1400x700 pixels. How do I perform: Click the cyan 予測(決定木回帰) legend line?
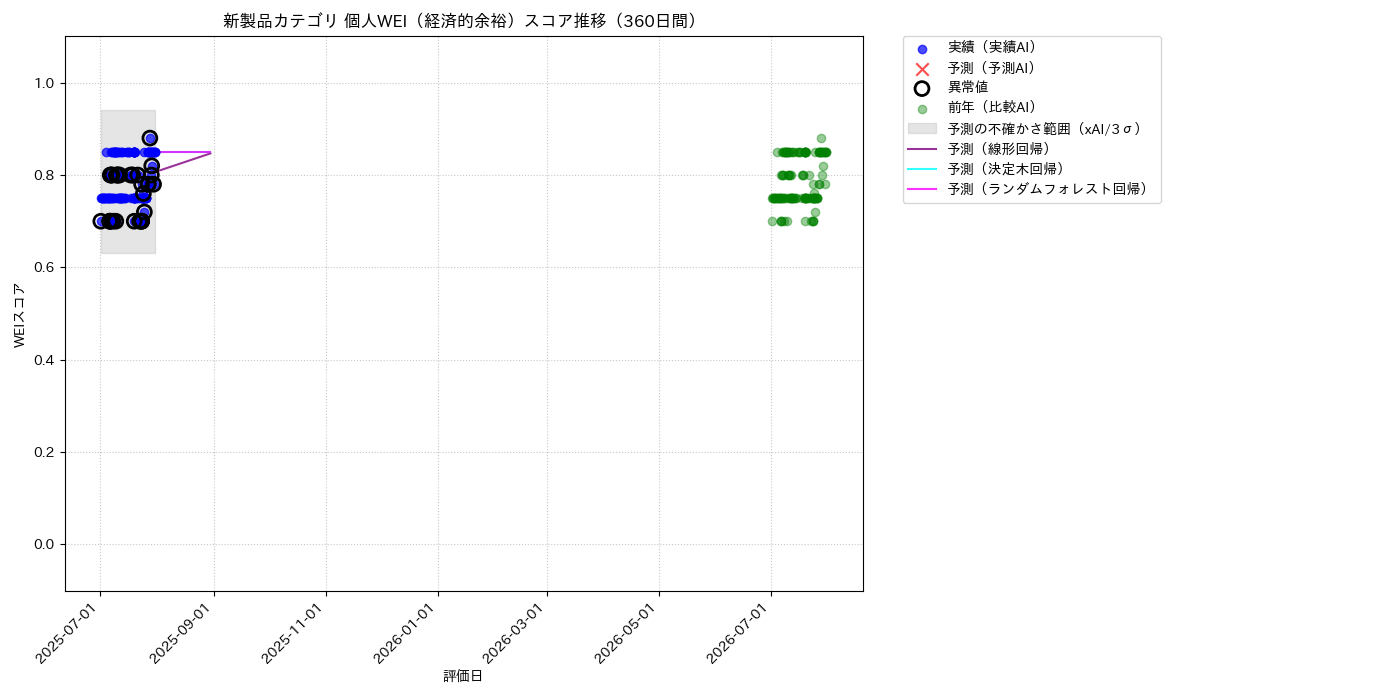coord(922,169)
